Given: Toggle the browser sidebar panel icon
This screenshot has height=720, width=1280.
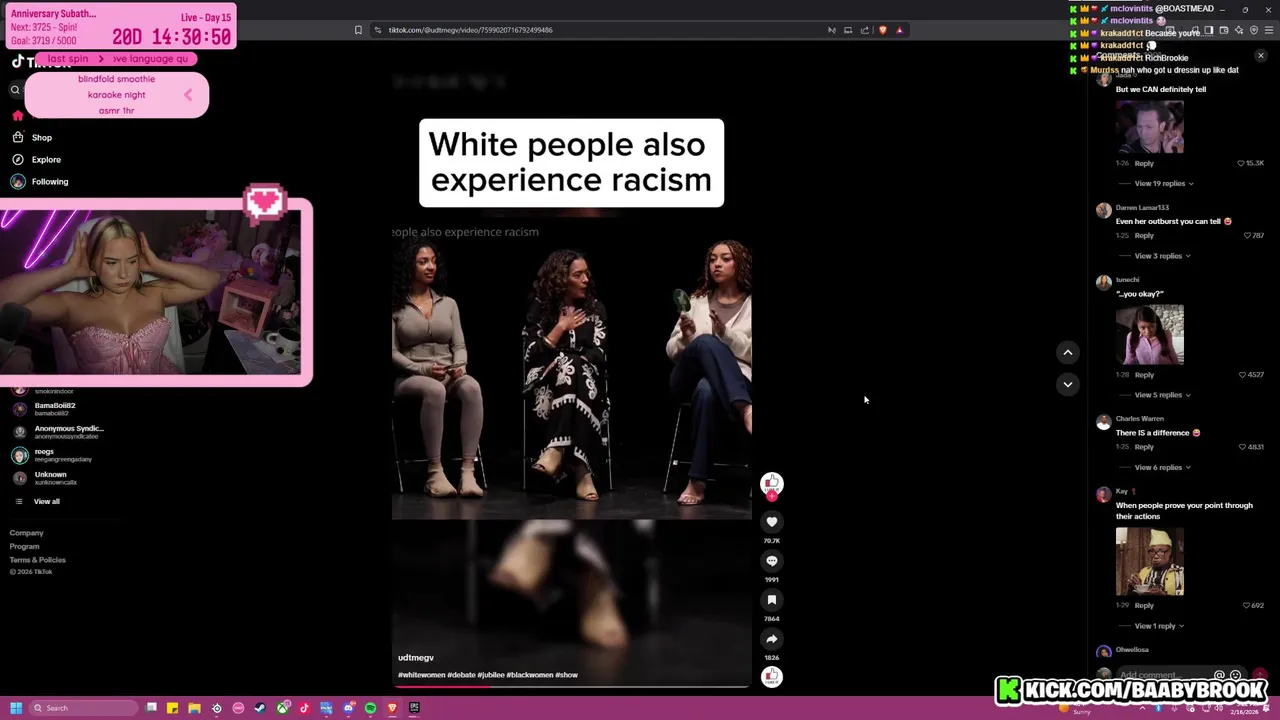Looking at the screenshot, I should point(1208,30).
